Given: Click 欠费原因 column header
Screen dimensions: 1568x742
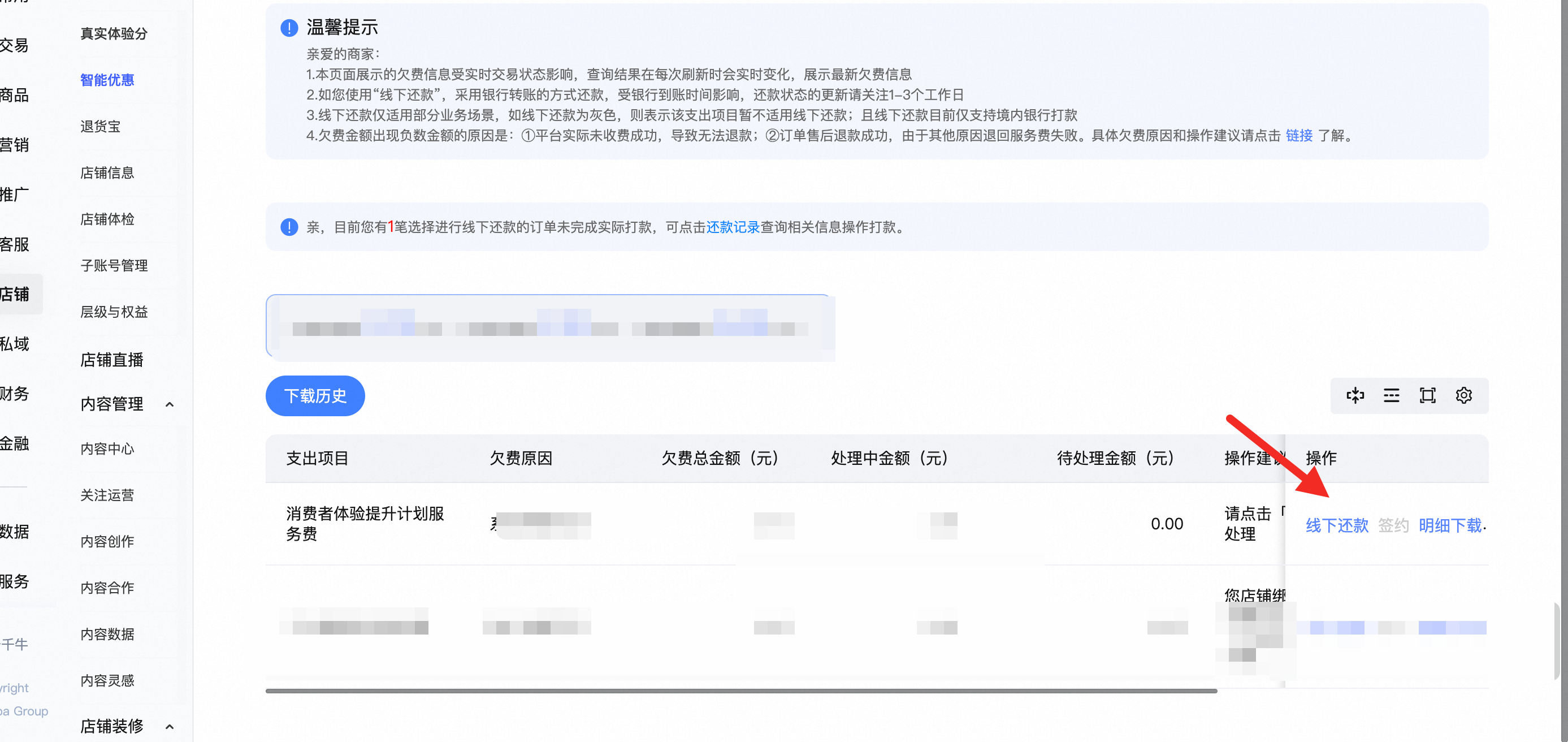Looking at the screenshot, I should click(521, 458).
